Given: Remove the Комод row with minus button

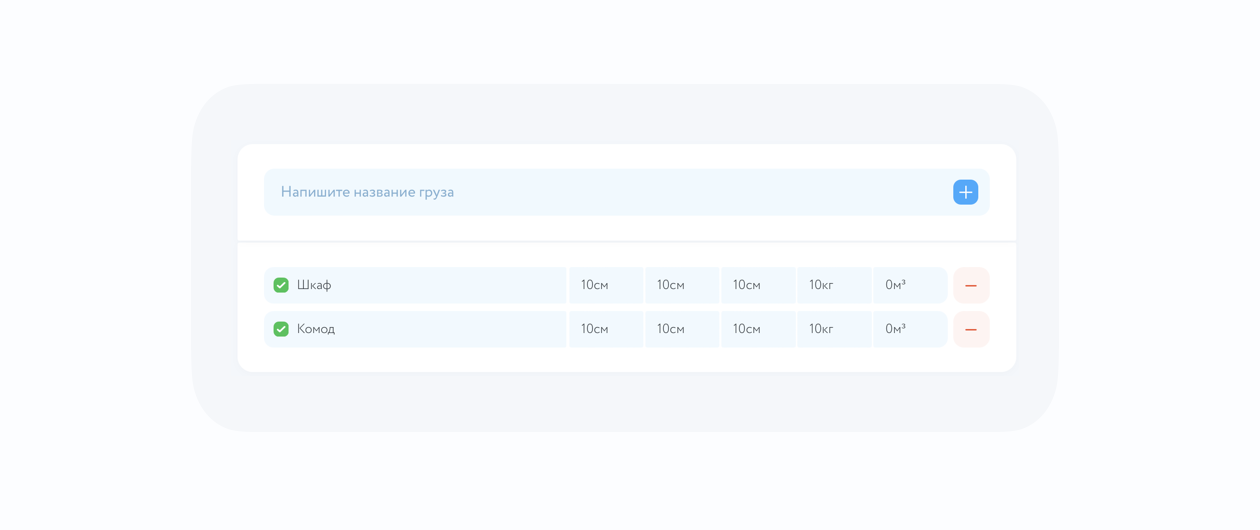Looking at the screenshot, I should pos(971,329).
